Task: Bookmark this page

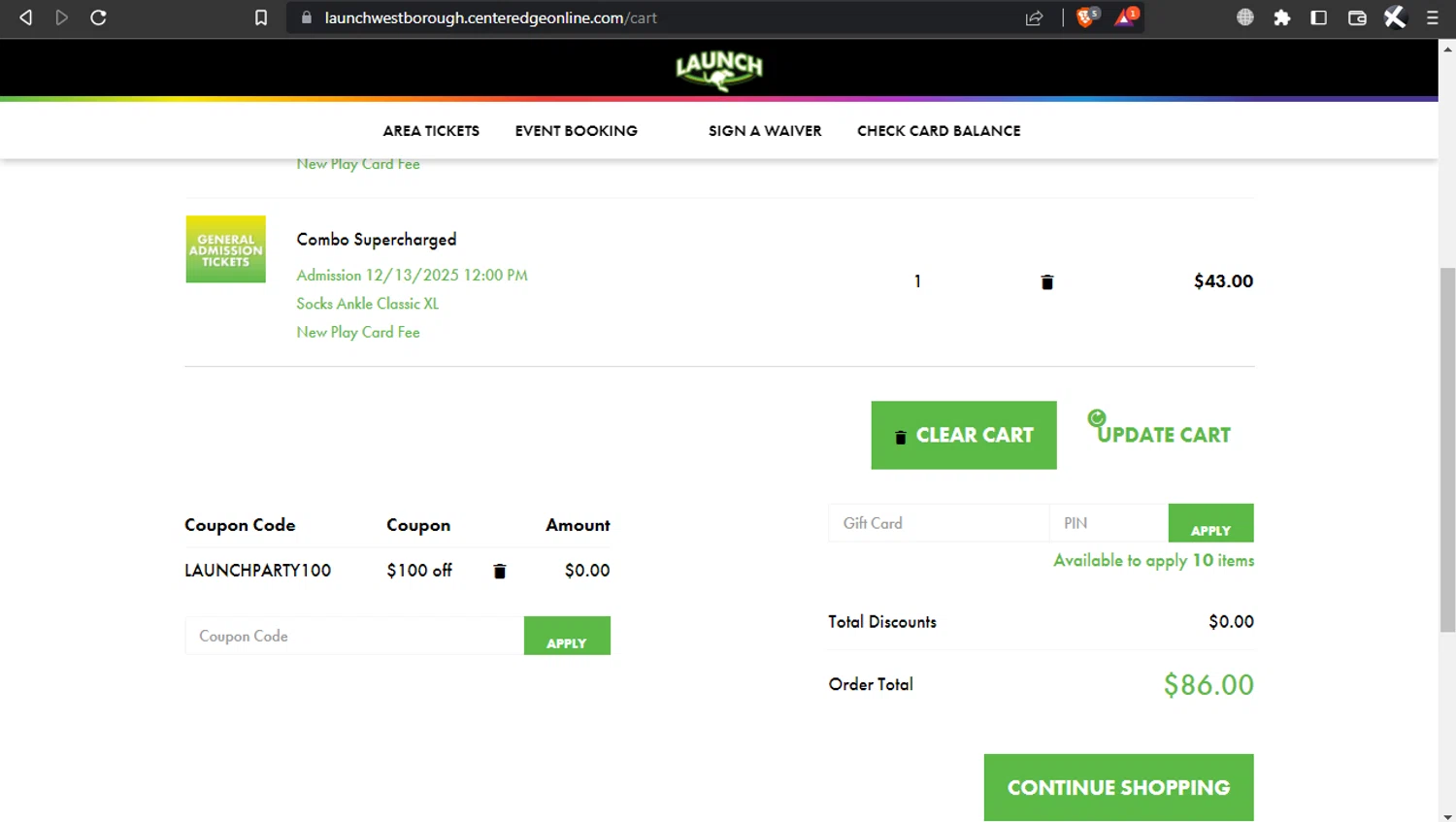Action: 261,17
